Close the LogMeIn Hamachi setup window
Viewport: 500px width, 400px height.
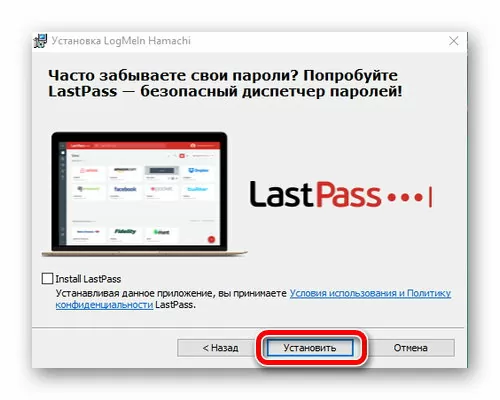453,41
